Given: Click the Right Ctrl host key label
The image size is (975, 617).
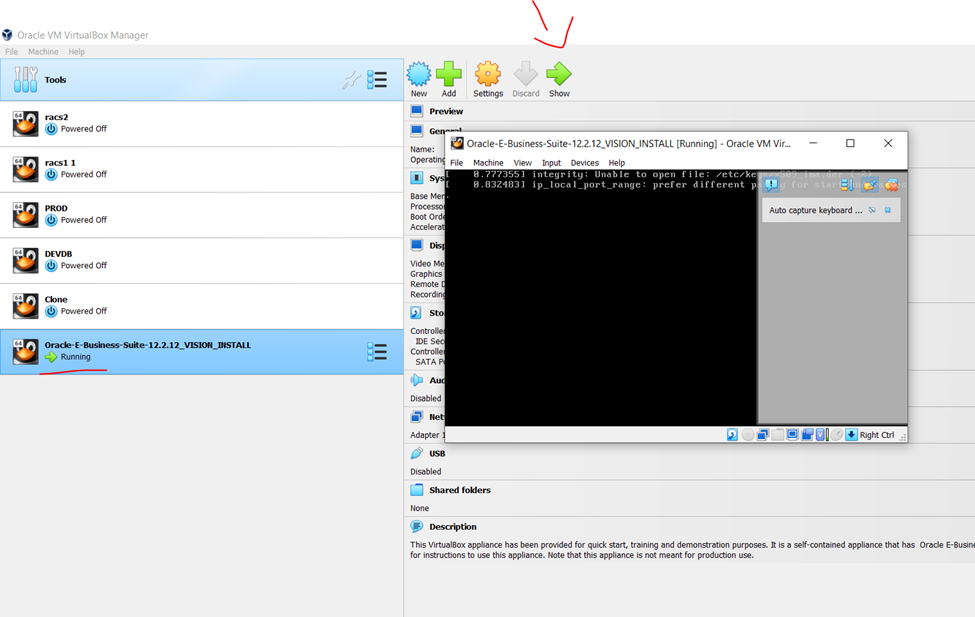Looking at the screenshot, I should coord(877,435).
